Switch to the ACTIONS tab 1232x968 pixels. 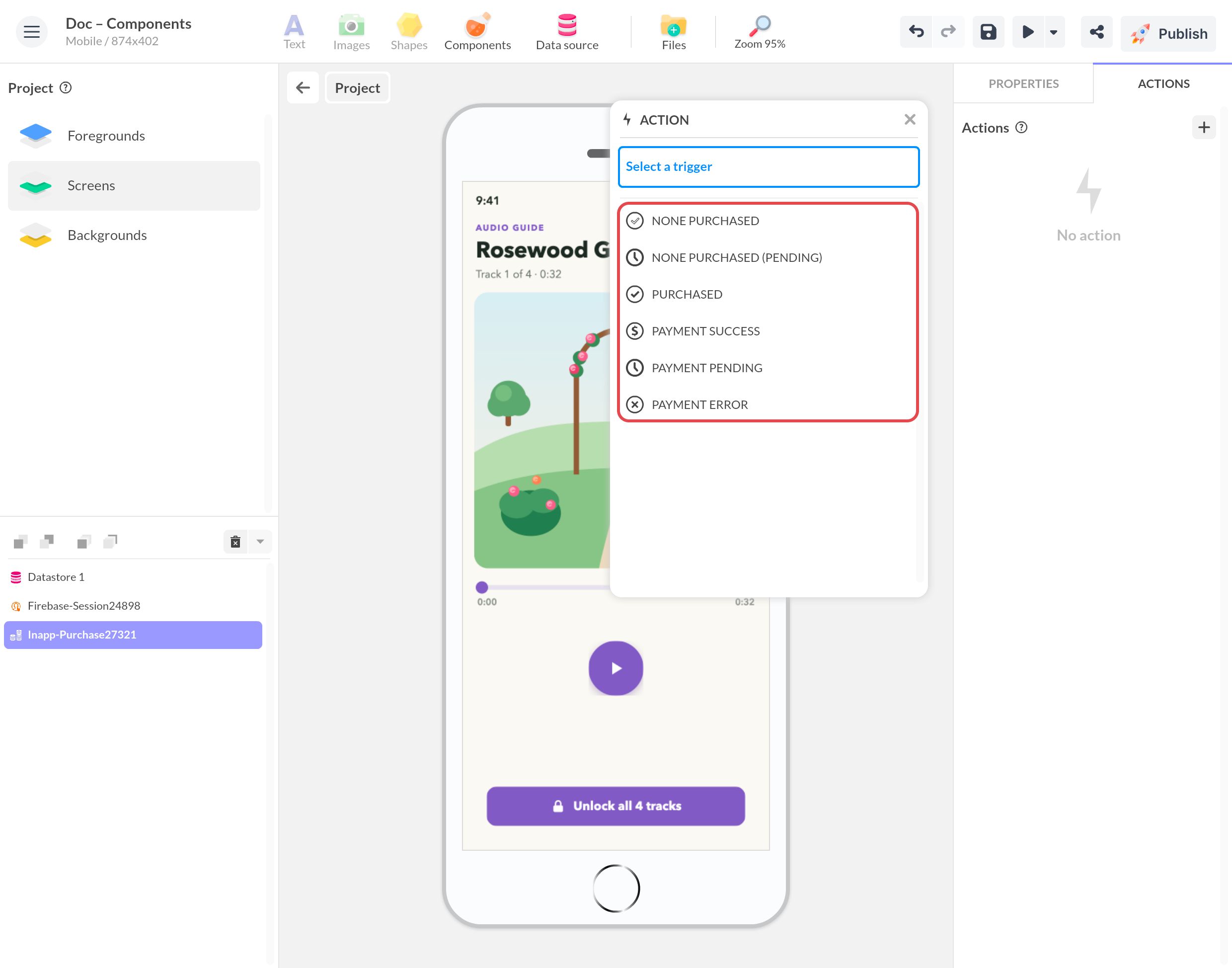tap(1163, 83)
